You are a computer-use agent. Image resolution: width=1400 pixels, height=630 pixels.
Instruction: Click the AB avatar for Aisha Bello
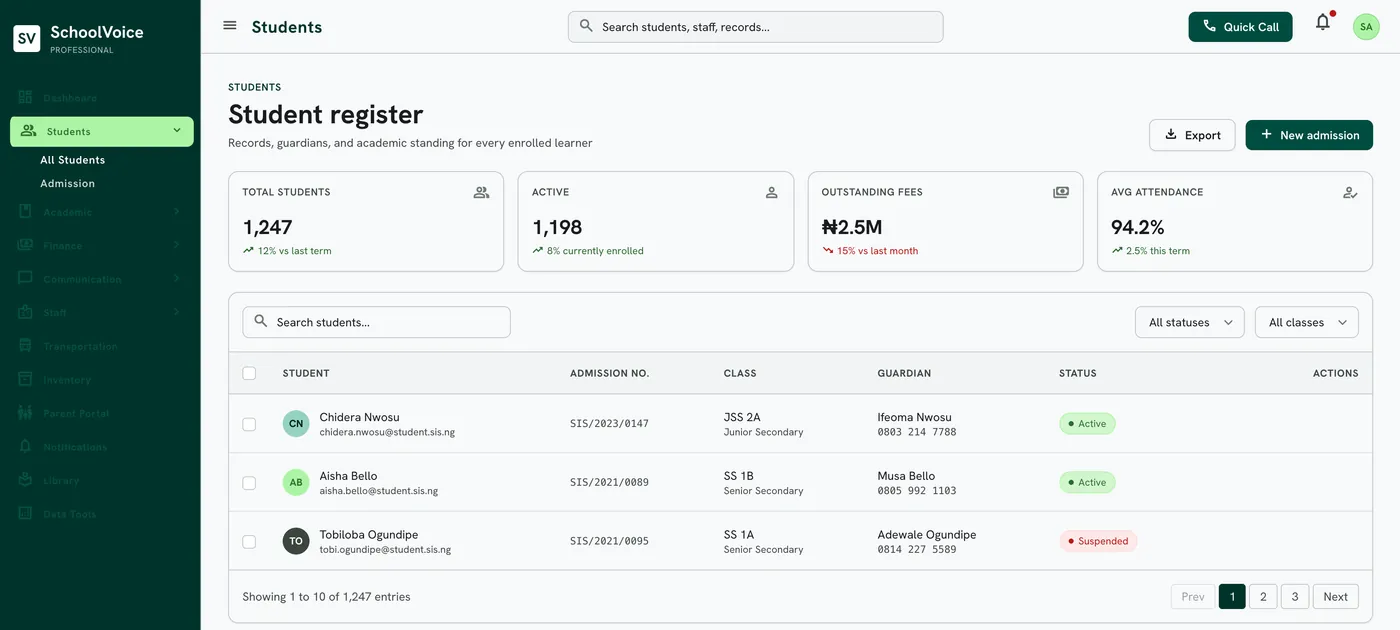pos(296,482)
